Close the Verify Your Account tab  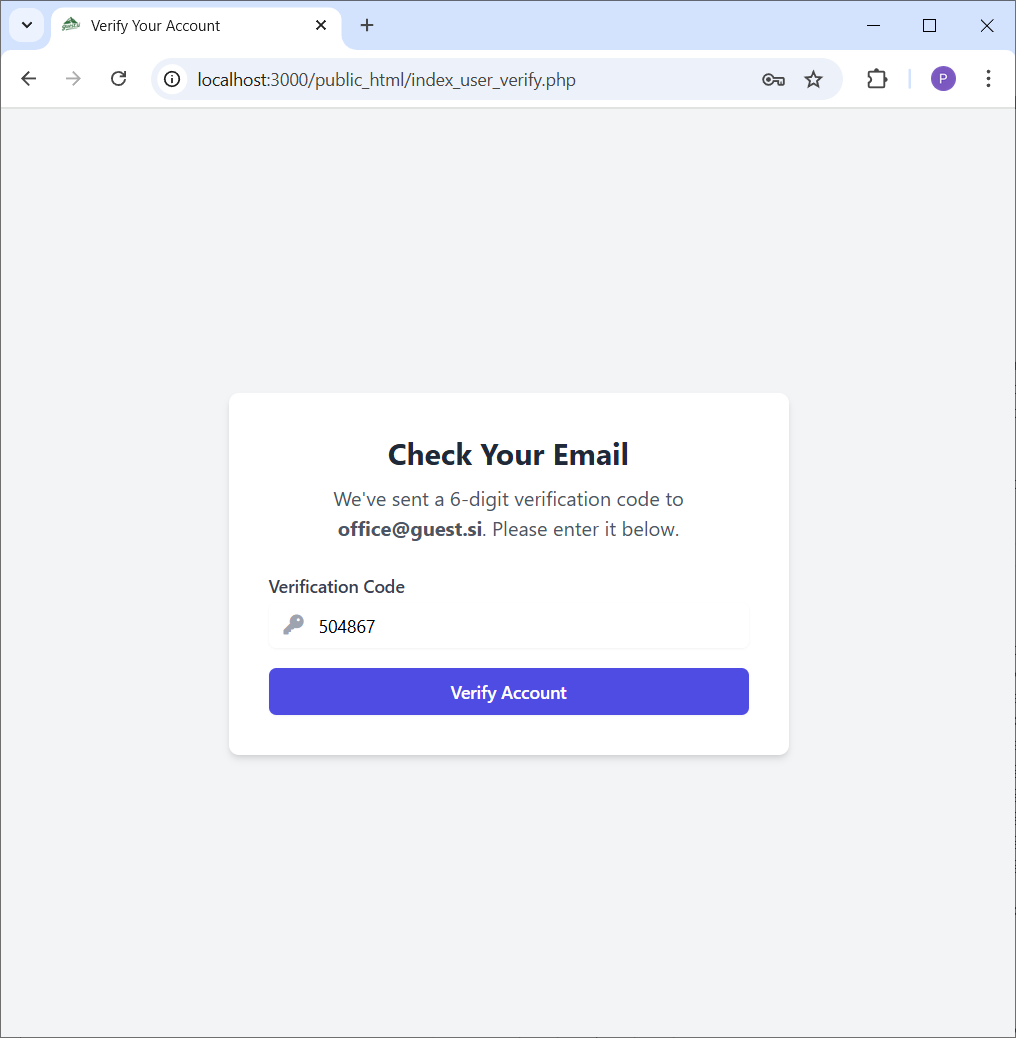click(x=321, y=25)
